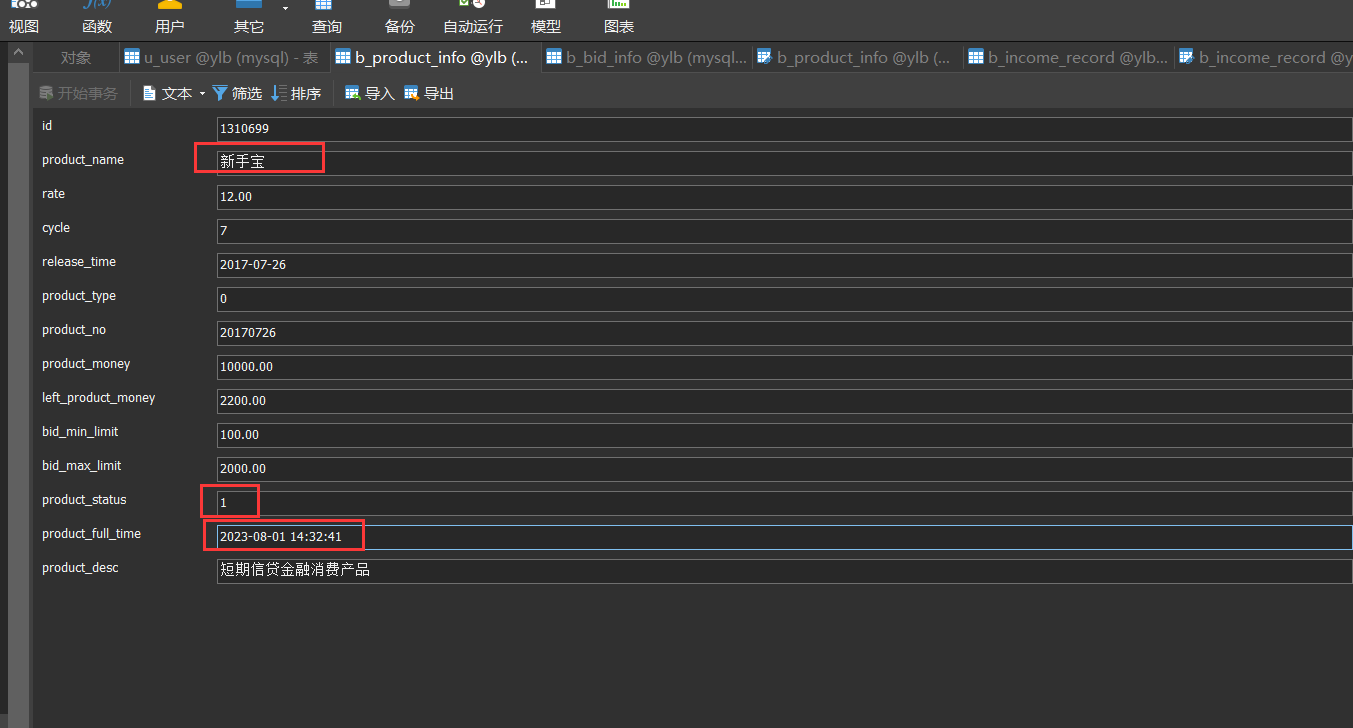1353x728 pixels.
Task: Open the 文本 (Text) dropdown
Action: click(x=173, y=93)
